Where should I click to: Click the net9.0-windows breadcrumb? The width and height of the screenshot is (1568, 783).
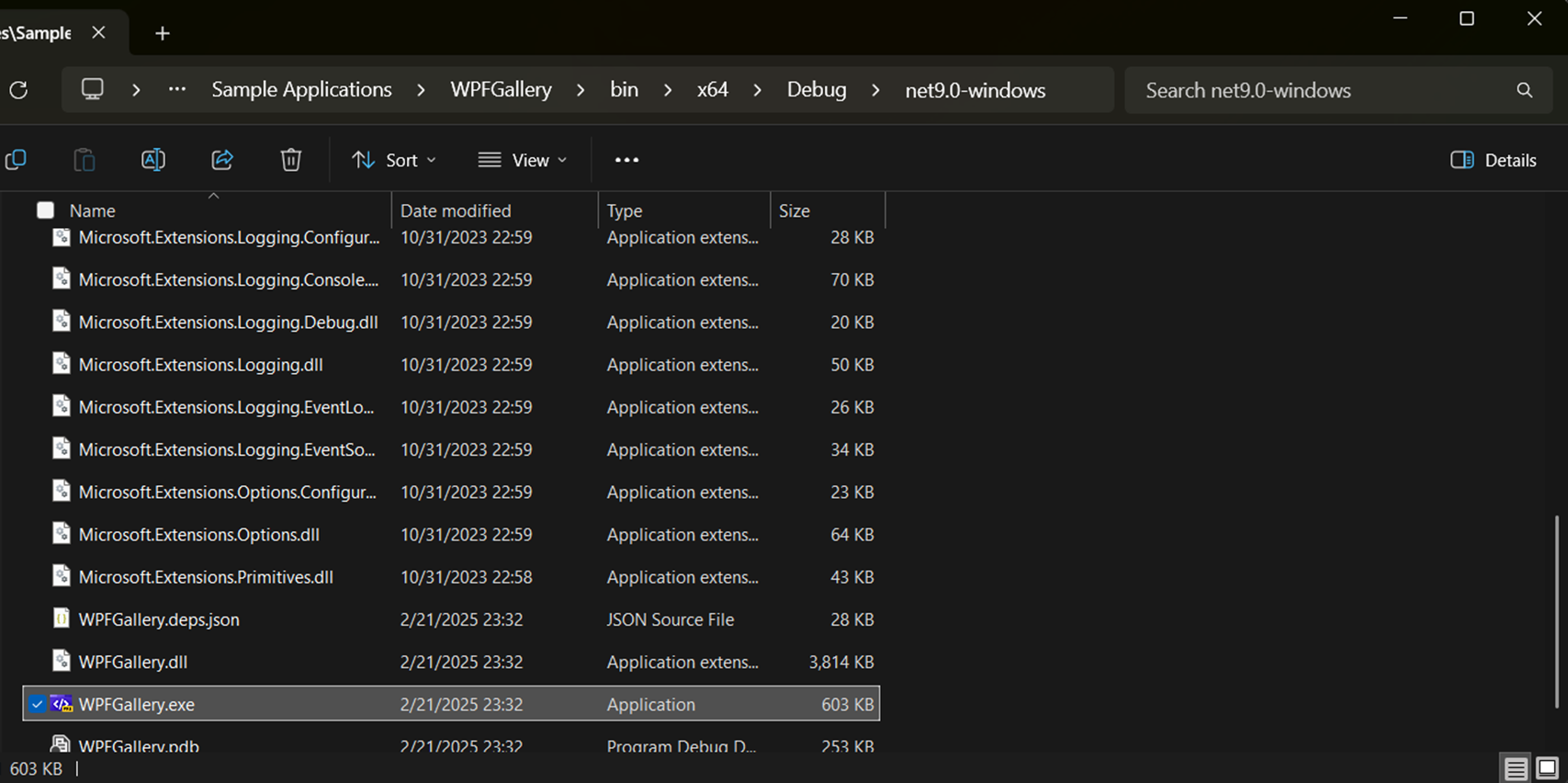point(976,90)
